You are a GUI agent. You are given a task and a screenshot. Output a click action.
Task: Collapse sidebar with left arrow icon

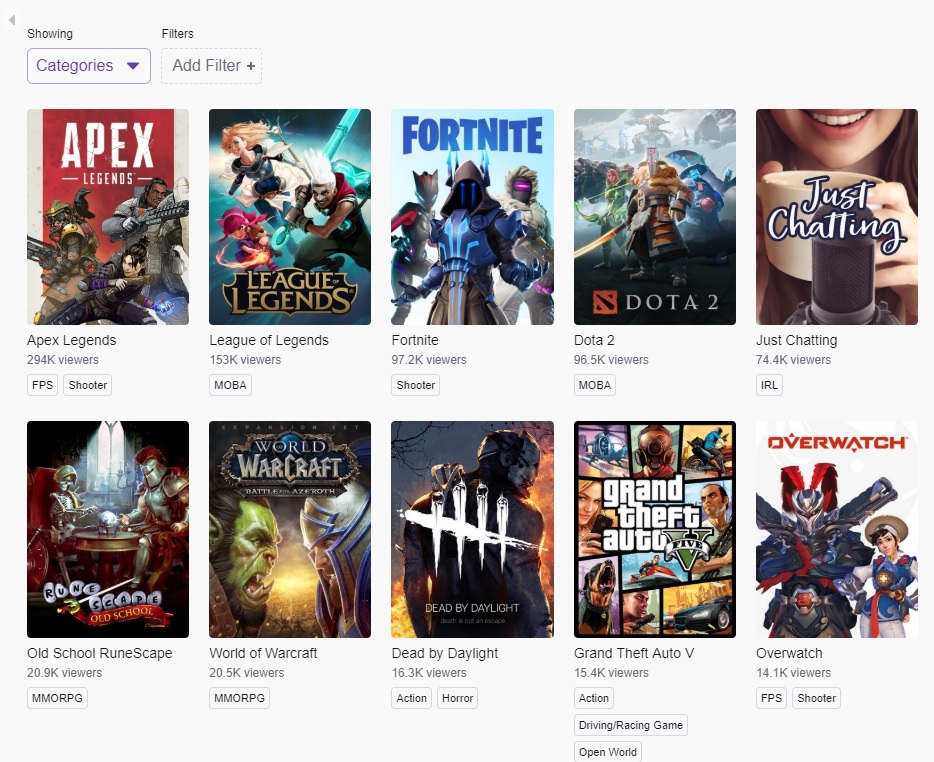pyautogui.click(x=12, y=20)
